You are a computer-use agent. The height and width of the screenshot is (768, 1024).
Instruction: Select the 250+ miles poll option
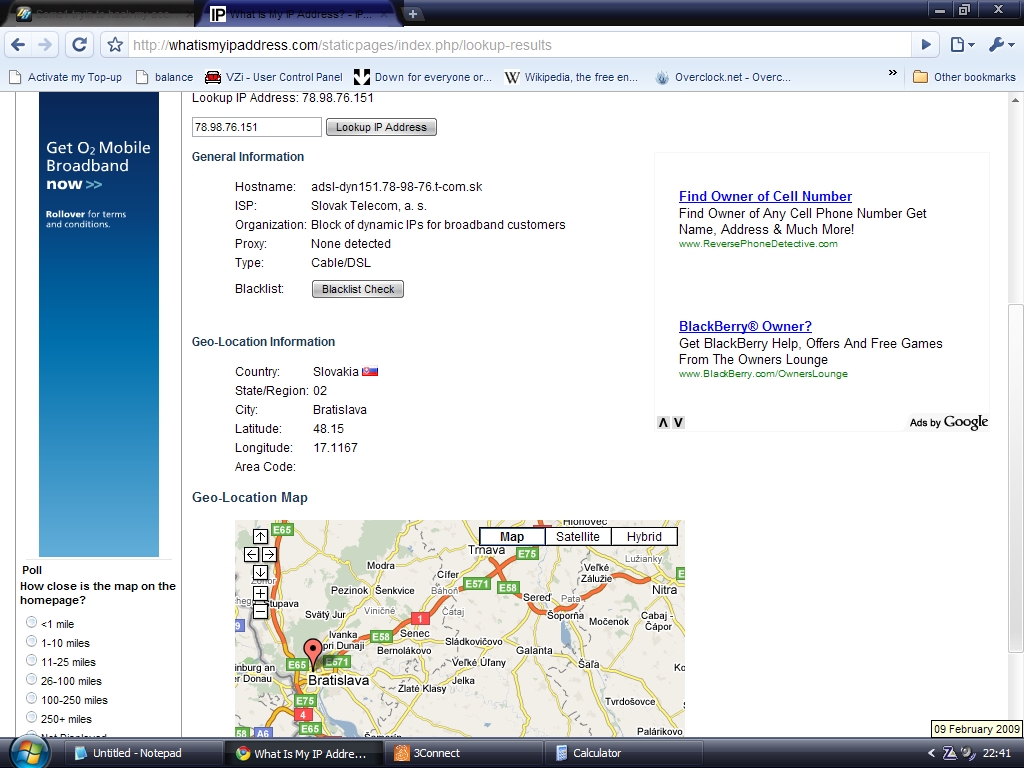pyautogui.click(x=31, y=717)
